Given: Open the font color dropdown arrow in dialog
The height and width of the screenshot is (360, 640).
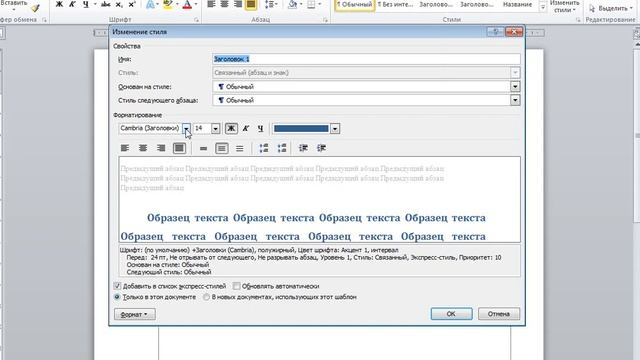Looking at the screenshot, I should pyautogui.click(x=335, y=129).
